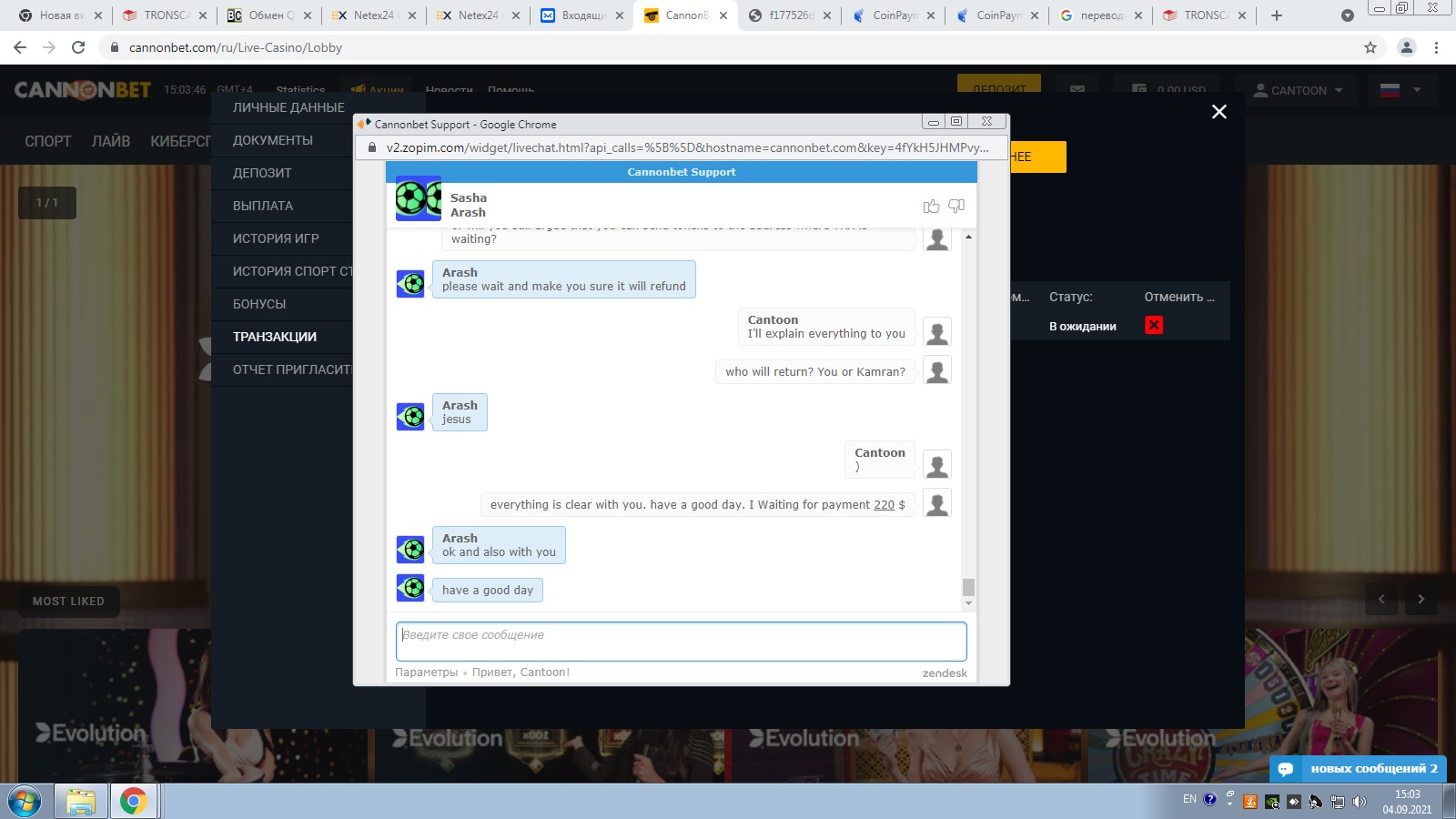Go to next game carousel arrow
Image resolution: width=1456 pixels, height=819 pixels.
(1421, 599)
